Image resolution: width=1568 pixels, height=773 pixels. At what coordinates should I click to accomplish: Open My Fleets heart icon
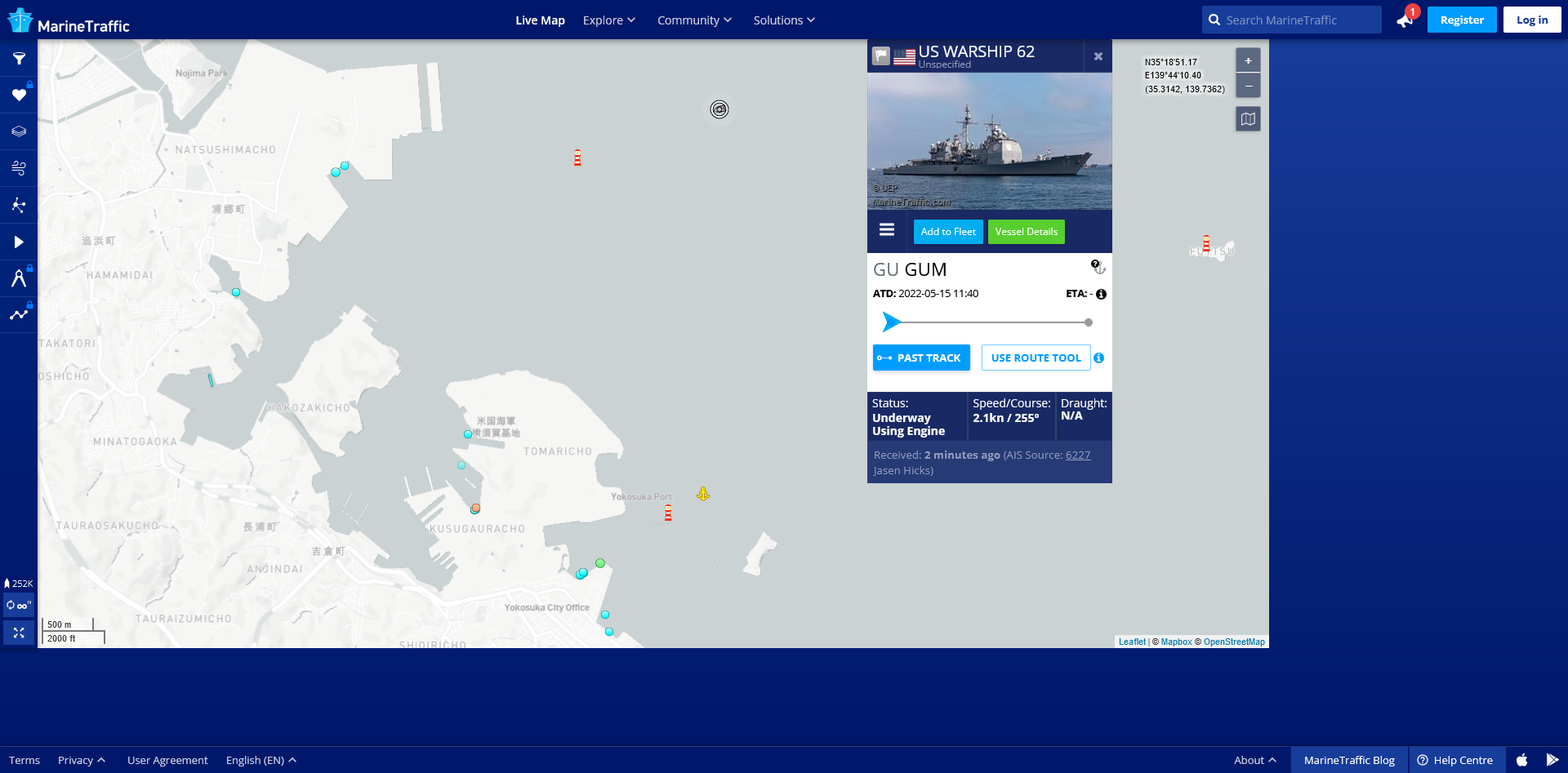click(19, 96)
